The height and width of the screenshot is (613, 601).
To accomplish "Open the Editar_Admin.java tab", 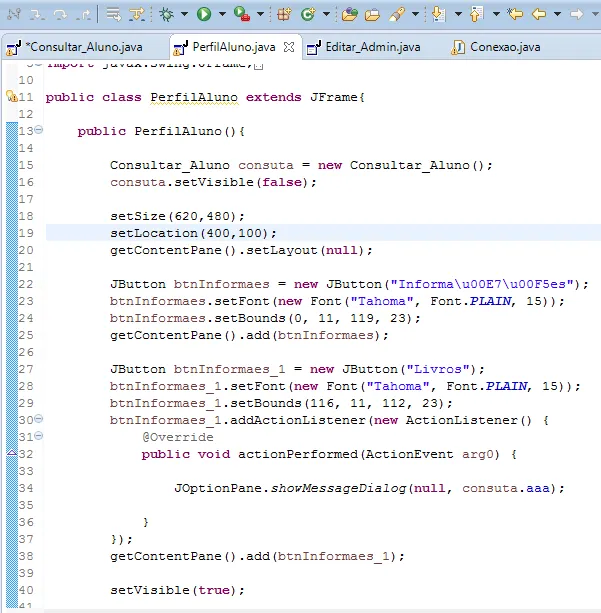I will [x=373, y=47].
